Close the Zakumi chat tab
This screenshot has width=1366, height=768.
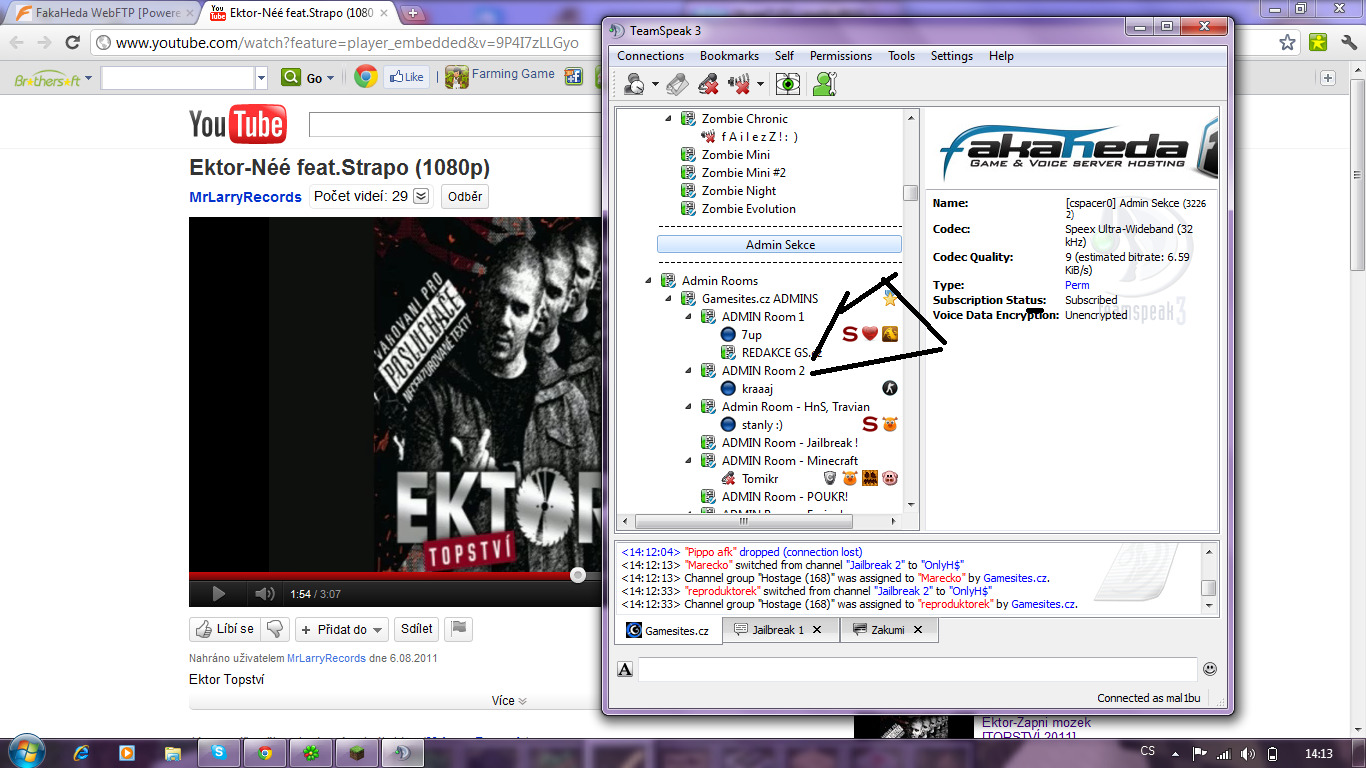918,630
